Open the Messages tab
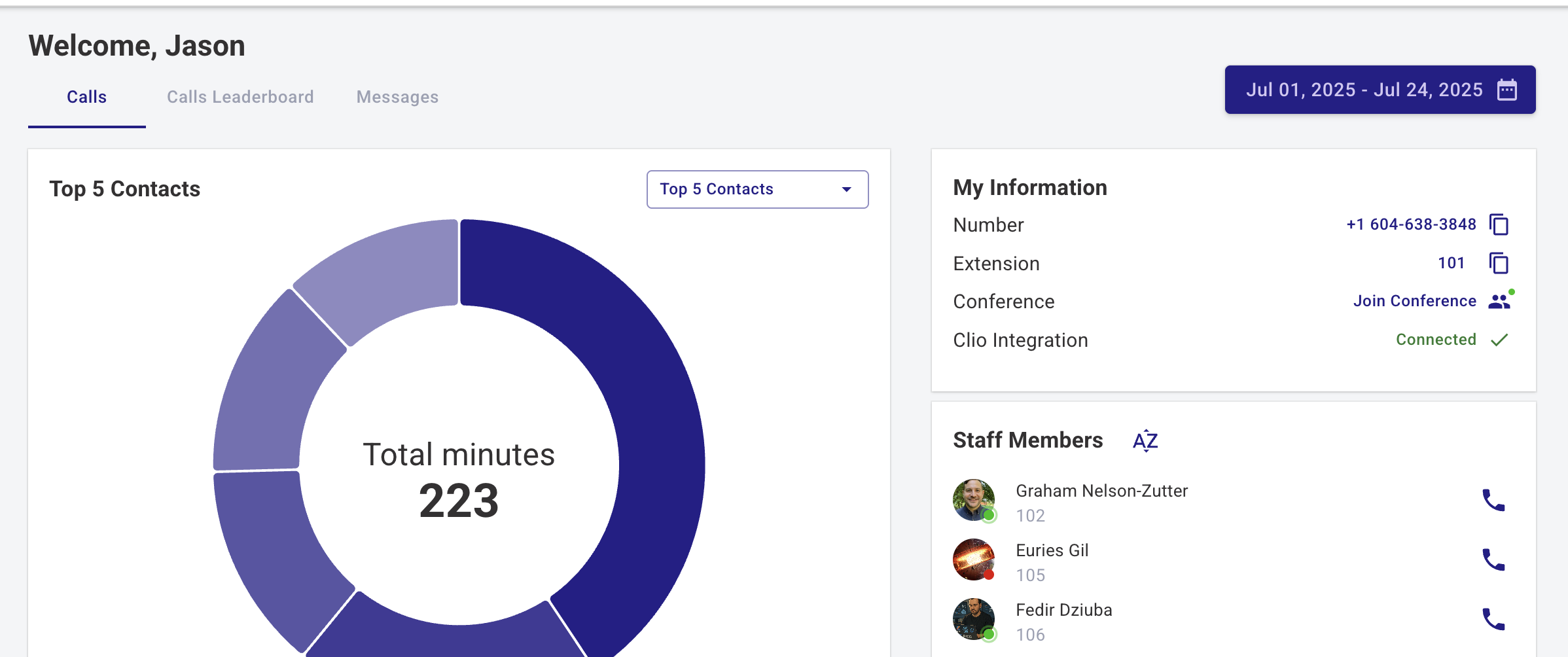 [397, 97]
